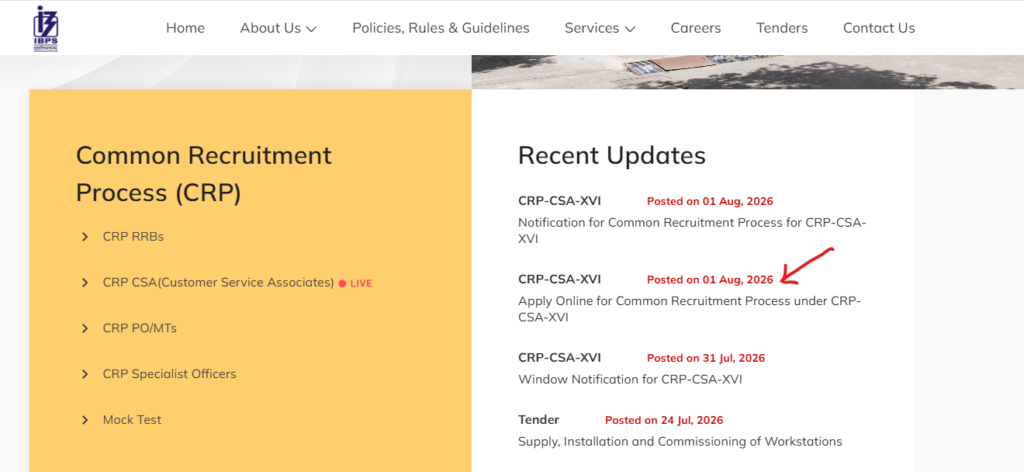Open the CRP Specialist Officers link
Image resolution: width=1024 pixels, height=472 pixels.
(x=169, y=374)
